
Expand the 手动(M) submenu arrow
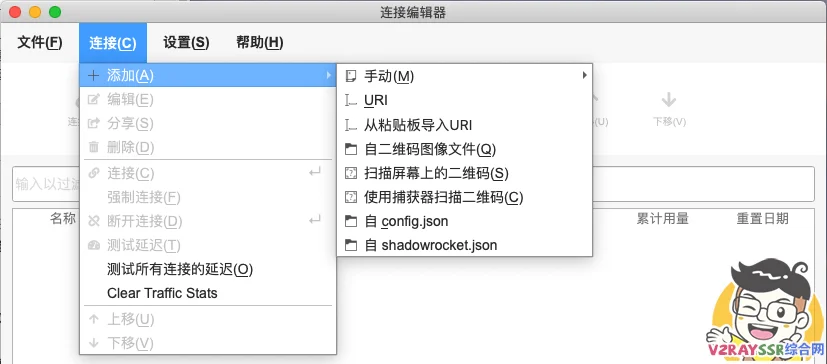pyautogui.click(x=584, y=75)
